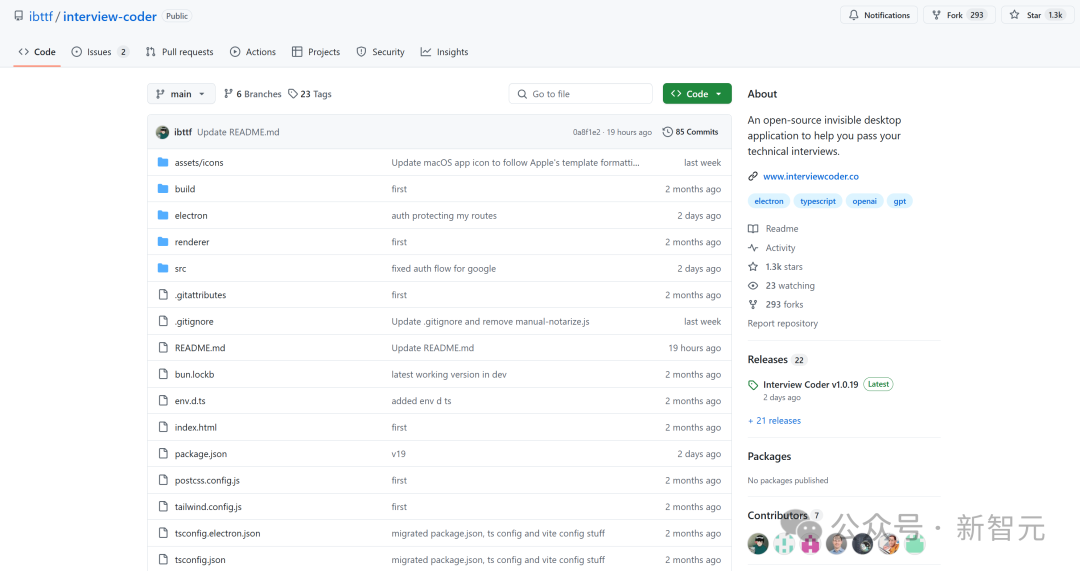Click the package.json file icon
Screen dimensions: 1080x571
point(163,453)
